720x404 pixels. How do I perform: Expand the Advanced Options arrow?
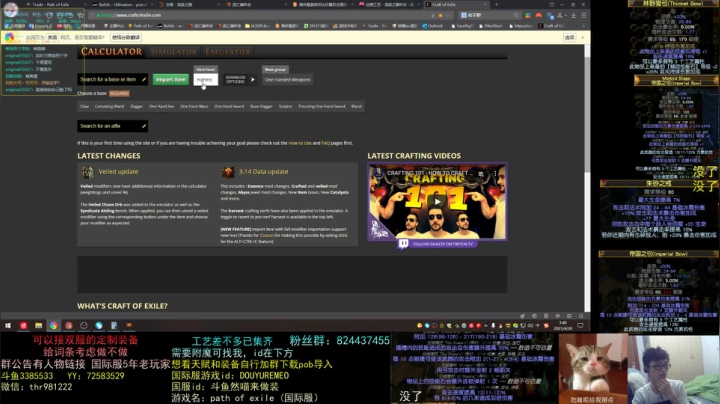pos(253,79)
